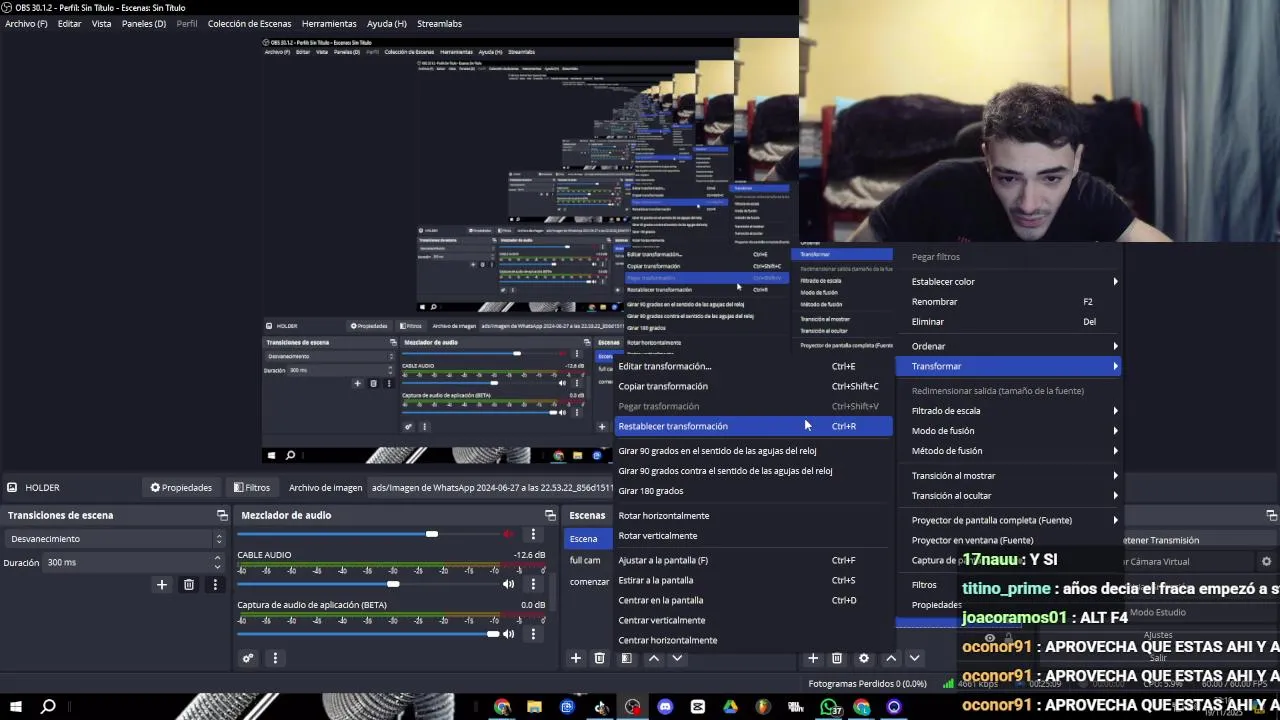Open the transition properties three-dot menu

(x=214, y=584)
